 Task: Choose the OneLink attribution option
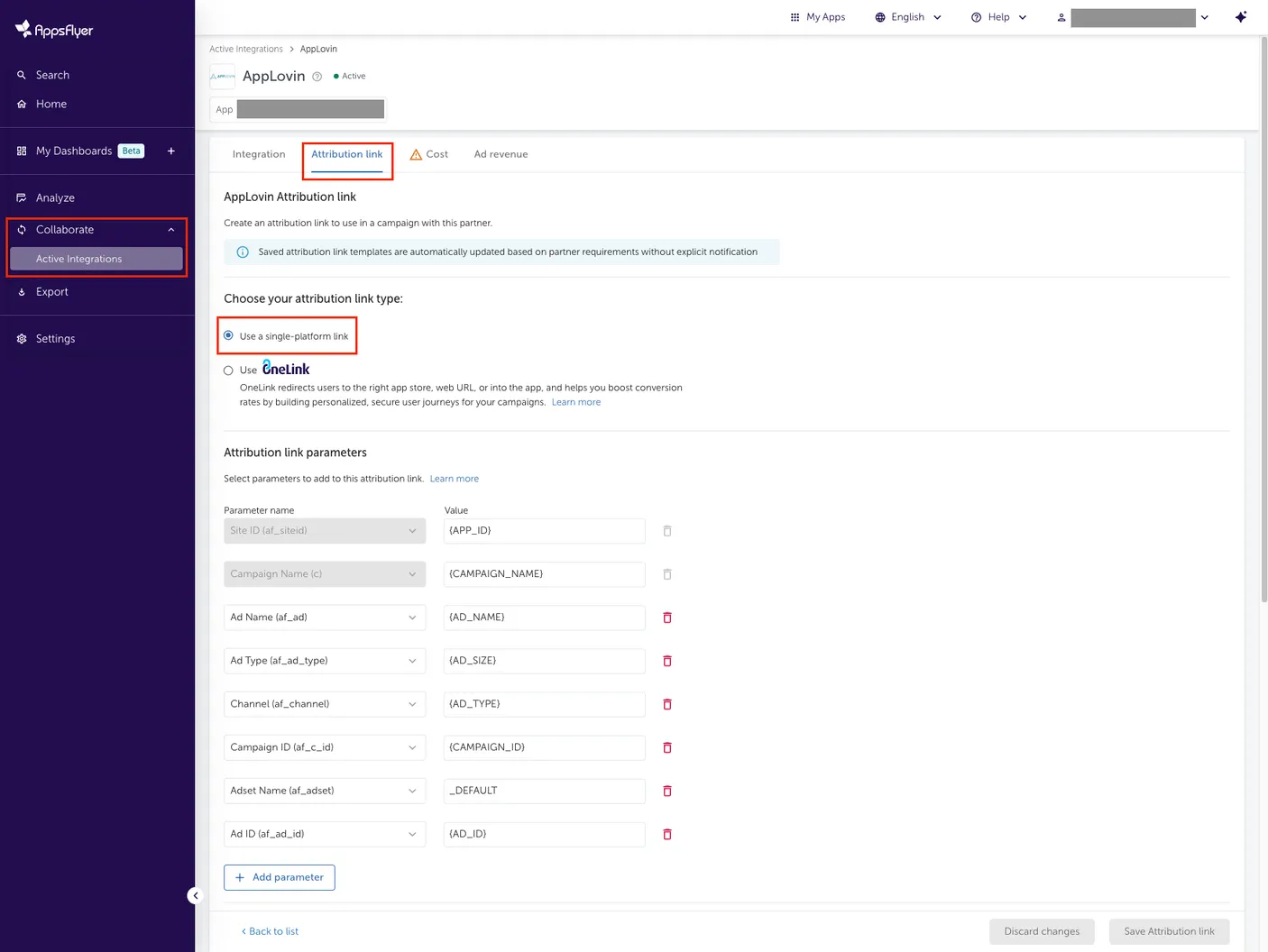coord(229,370)
